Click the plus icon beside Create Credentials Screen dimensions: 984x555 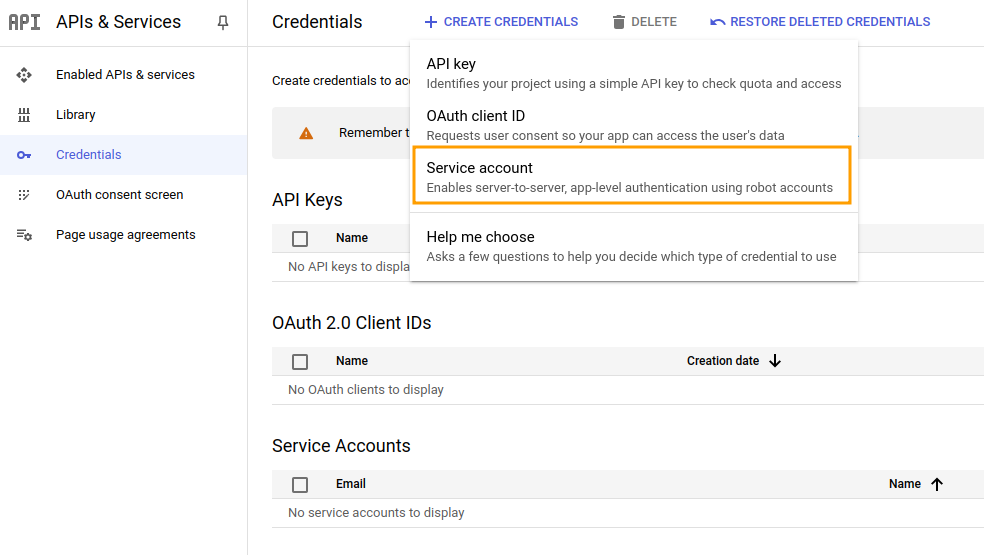click(x=430, y=22)
